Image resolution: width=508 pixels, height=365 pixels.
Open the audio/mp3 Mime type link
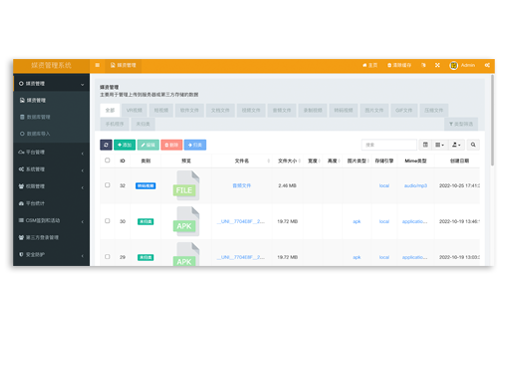click(415, 186)
